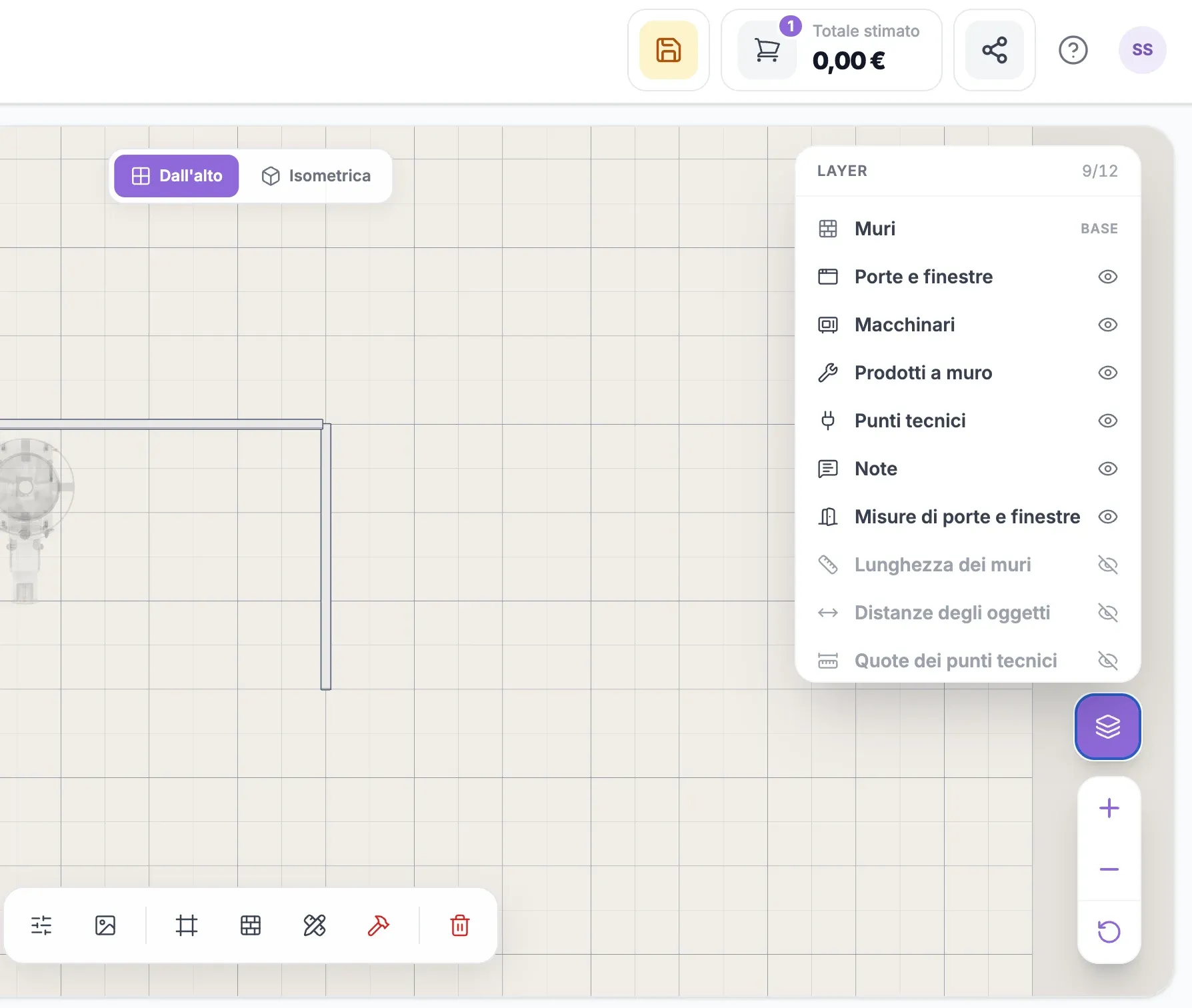
Task: Click the Muri layer row
Action: pyautogui.click(x=967, y=229)
